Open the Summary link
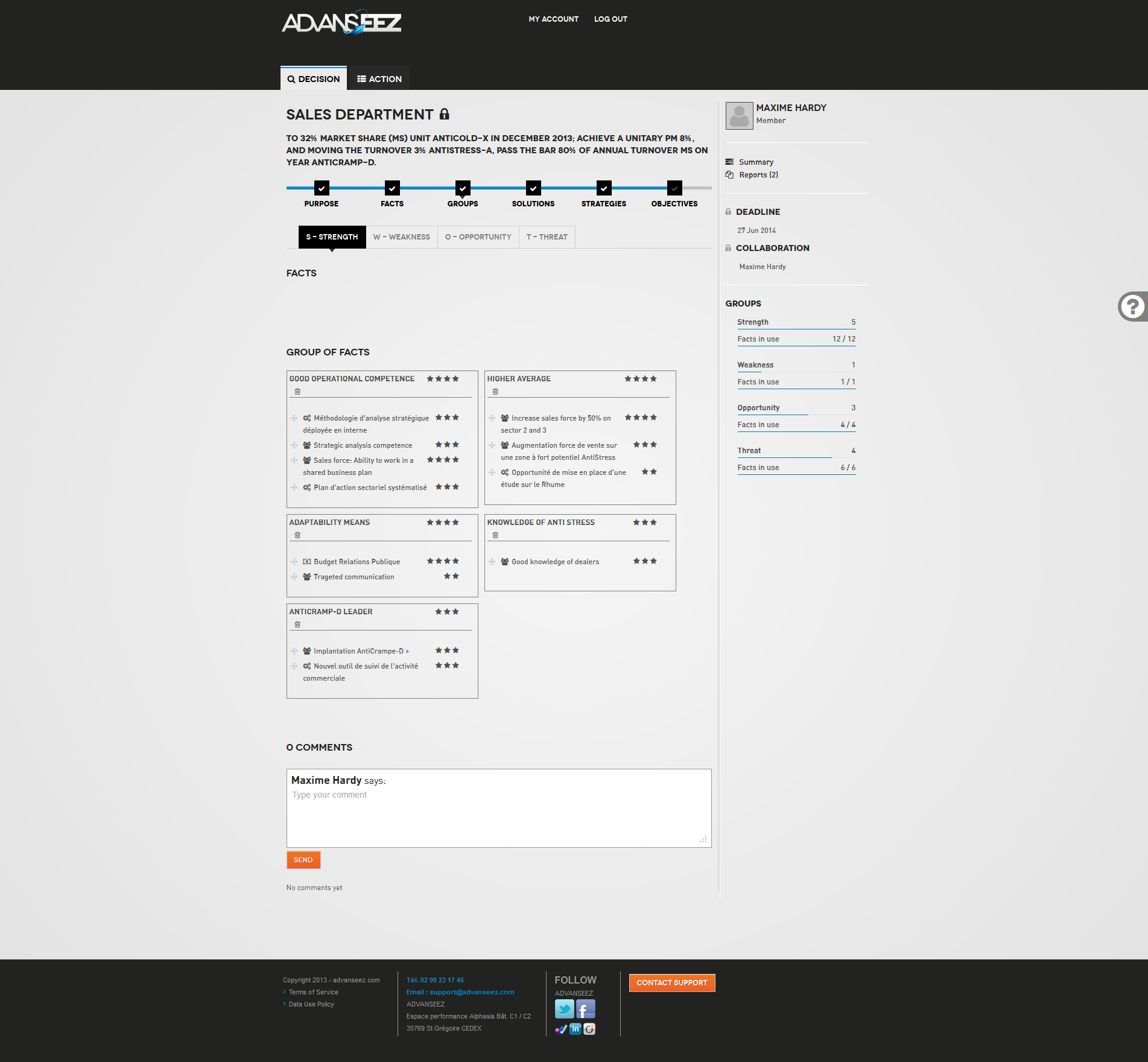Image resolution: width=1148 pixels, height=1062 pixels. click(756, 162)
